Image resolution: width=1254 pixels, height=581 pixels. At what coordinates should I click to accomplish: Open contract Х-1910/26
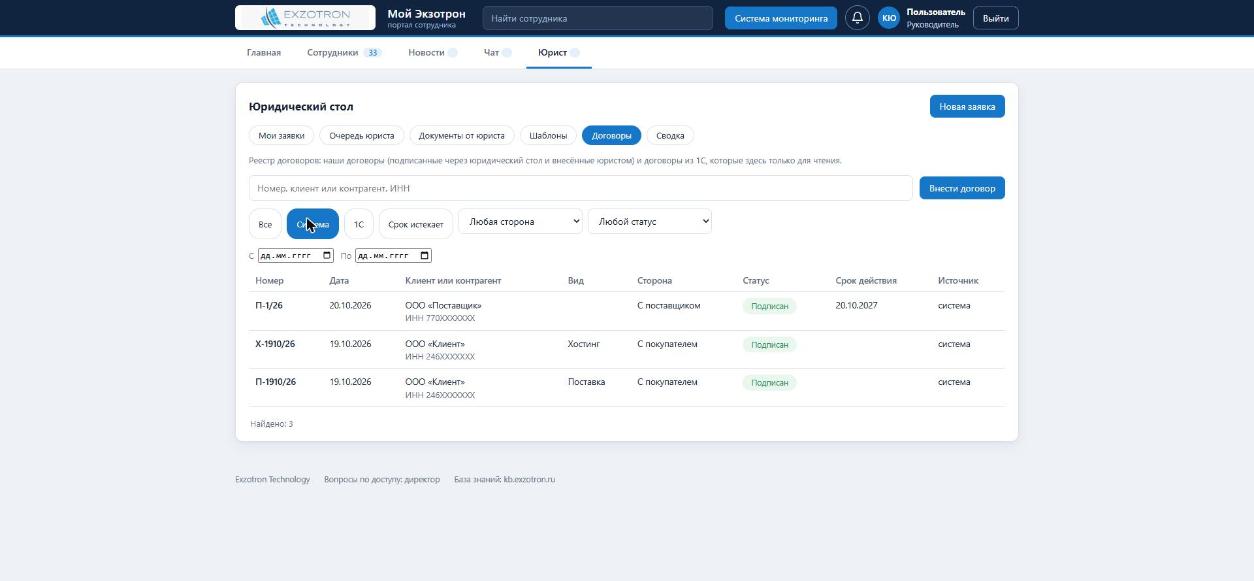tap(275, 344)
